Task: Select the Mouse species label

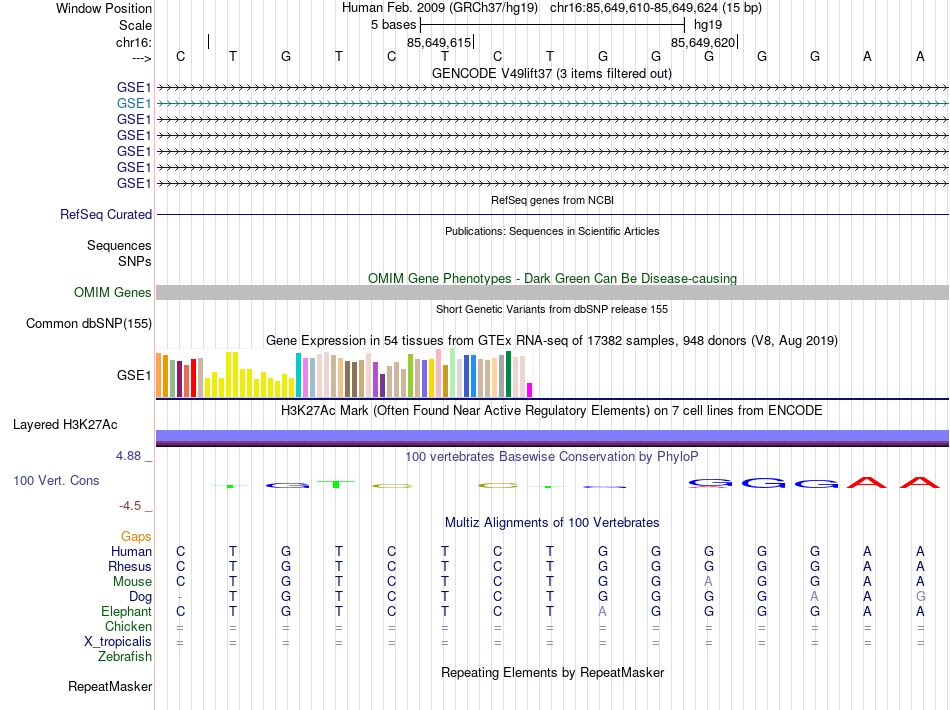Action: tap(132, 582)
